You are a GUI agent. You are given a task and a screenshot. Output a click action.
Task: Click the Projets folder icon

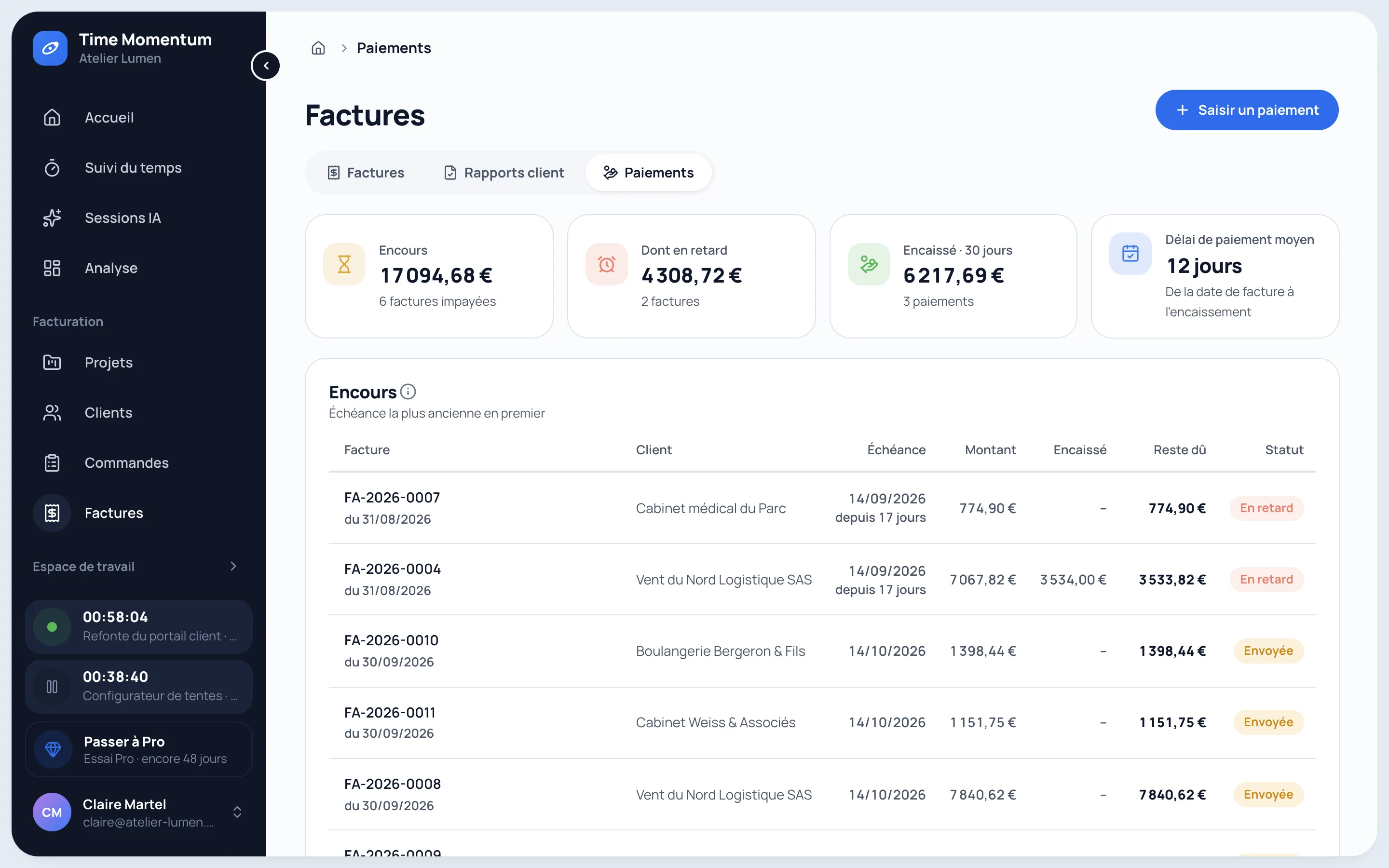[x=52, y=363]
